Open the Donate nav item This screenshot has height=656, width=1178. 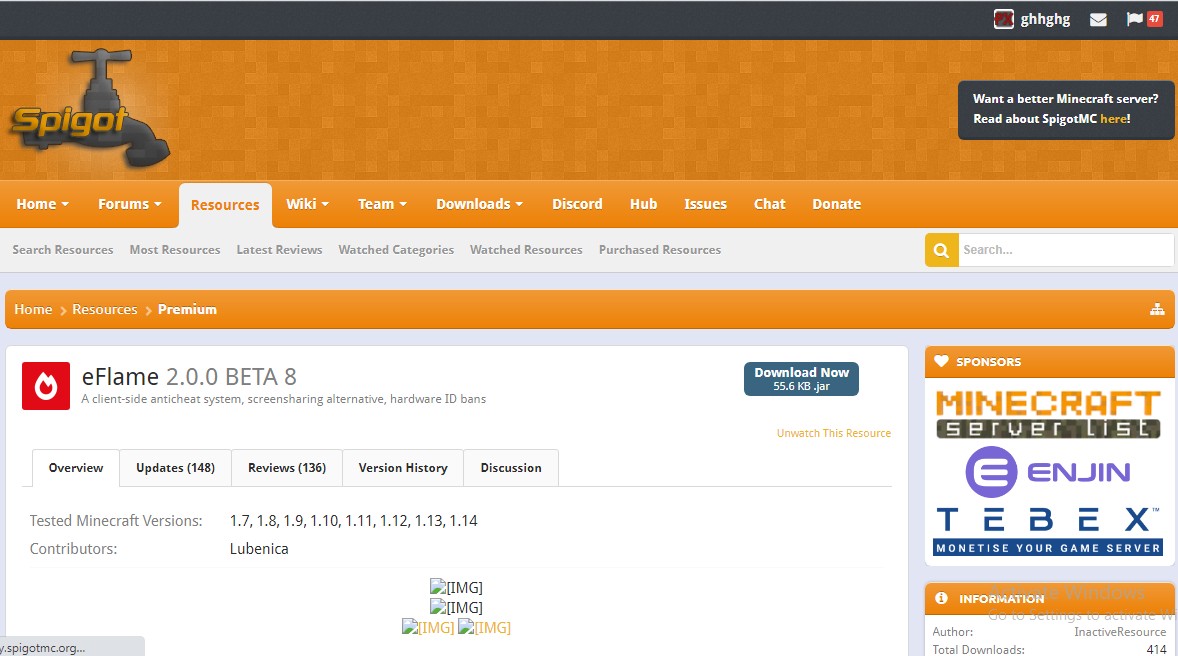click(x=836, y=204)
